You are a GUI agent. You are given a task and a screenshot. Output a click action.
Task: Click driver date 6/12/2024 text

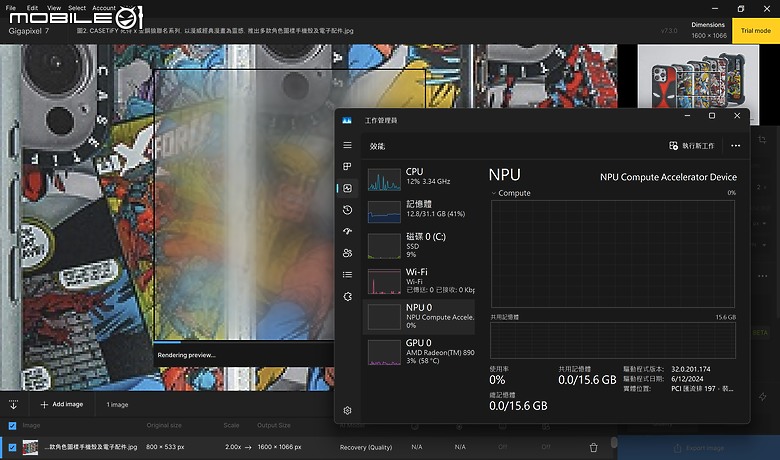[x=687, y=379]
